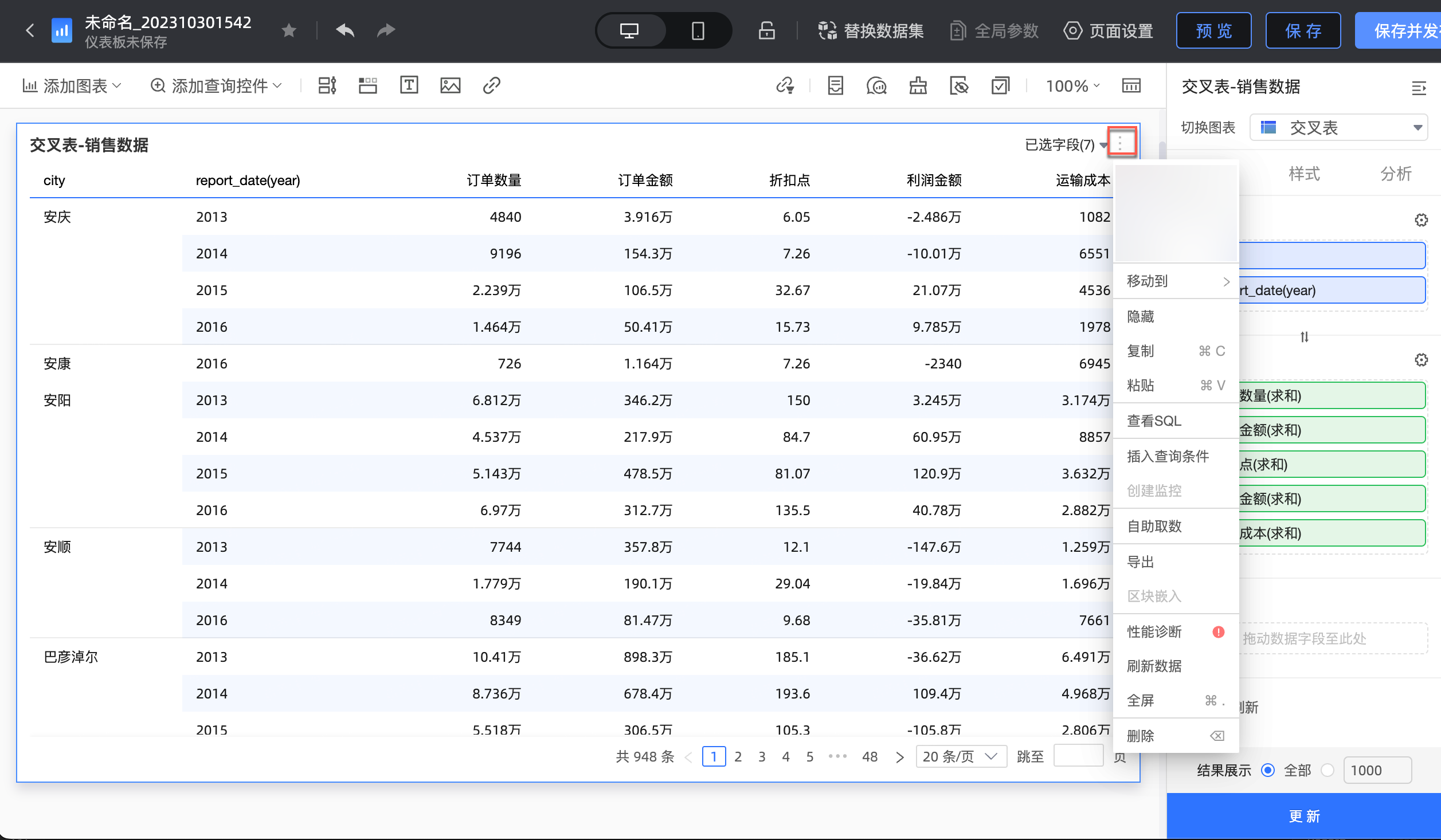Screen dimensions: 1441x840
Task: Select Export (导出) menu entry
Action: tap(1176, 562)
